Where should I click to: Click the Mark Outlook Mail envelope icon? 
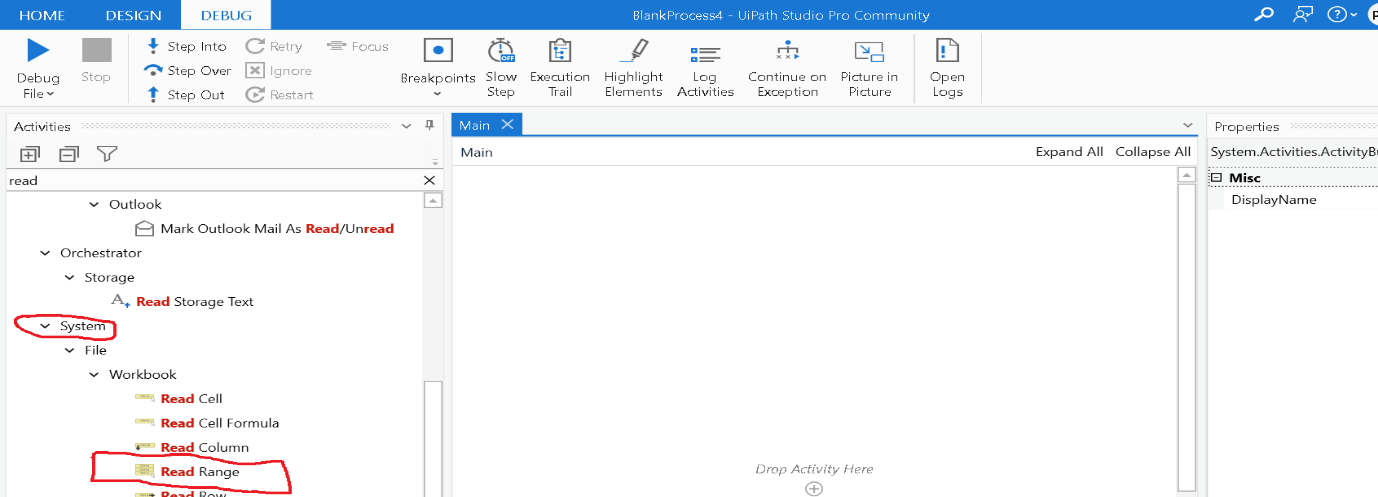145,228
